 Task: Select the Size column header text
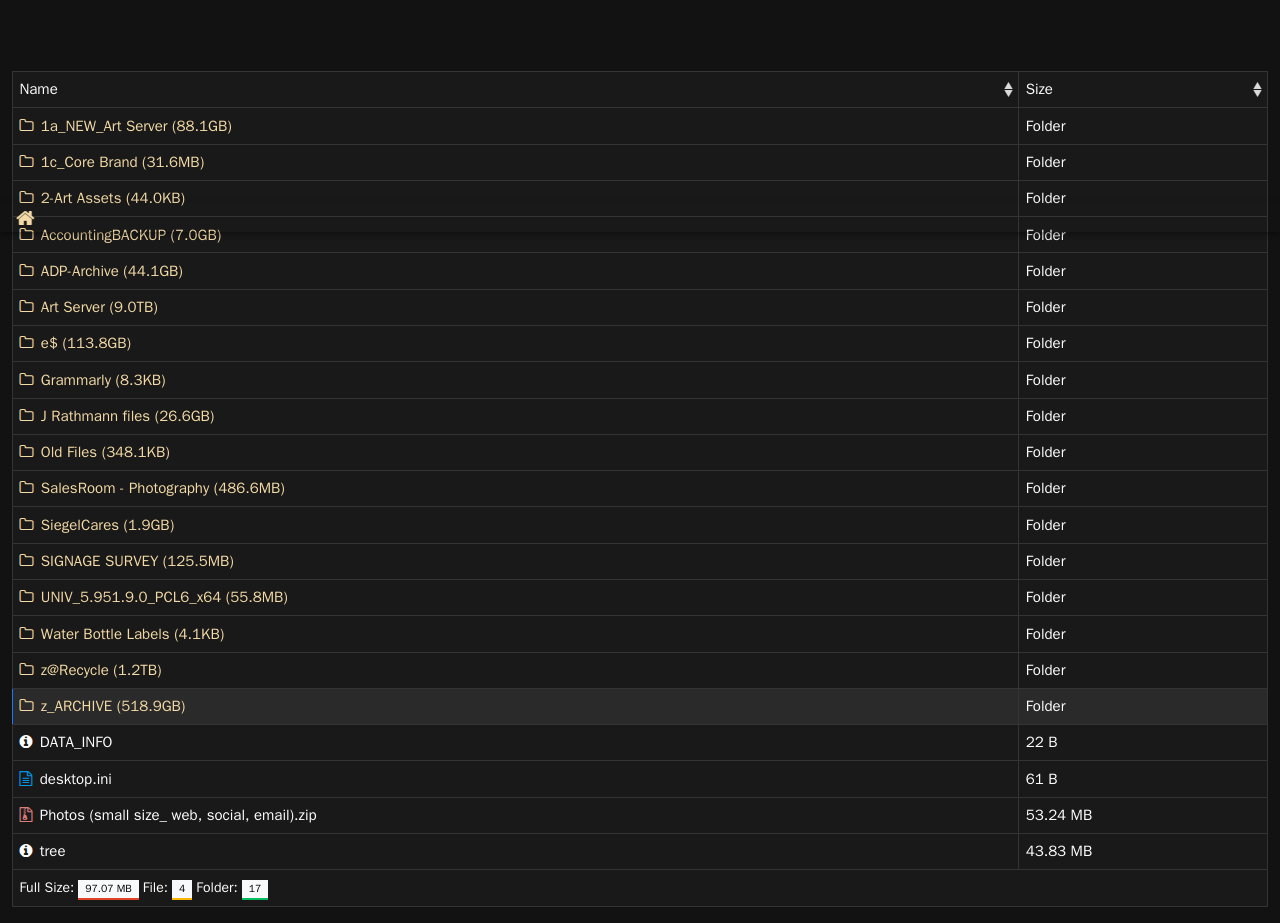tap(1039, 89)
